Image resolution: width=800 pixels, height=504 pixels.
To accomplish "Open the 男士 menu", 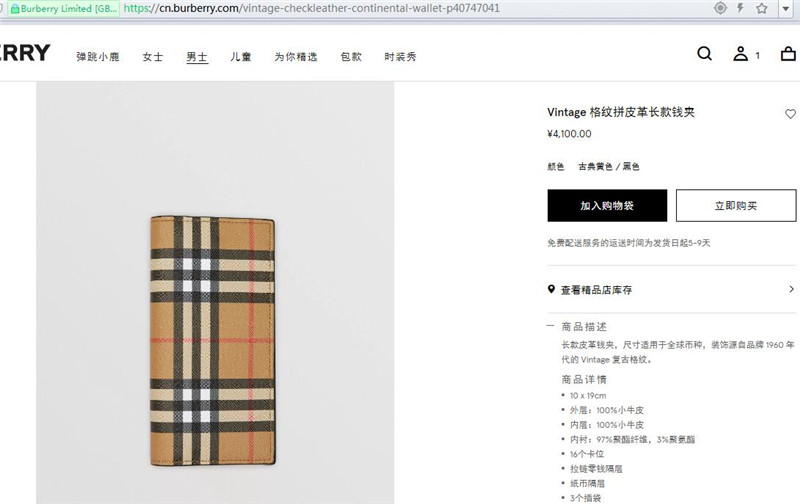I will 197,57.
